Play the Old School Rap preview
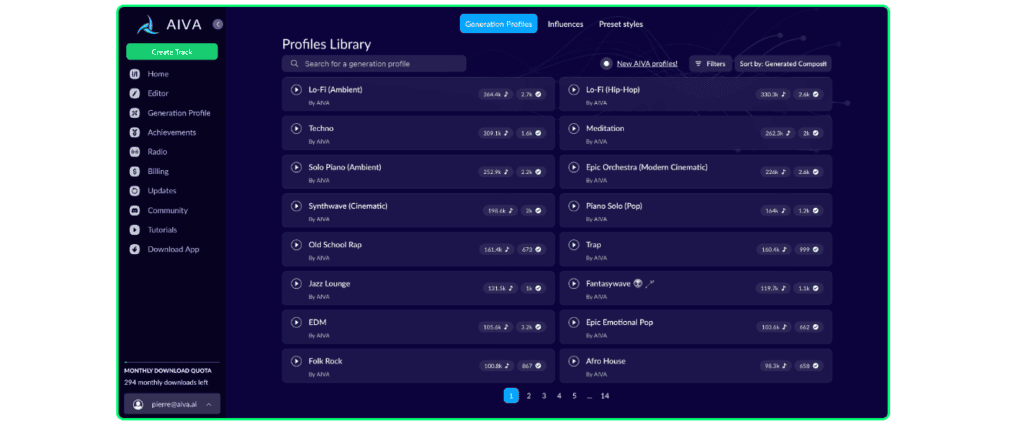 pos(296,245)
